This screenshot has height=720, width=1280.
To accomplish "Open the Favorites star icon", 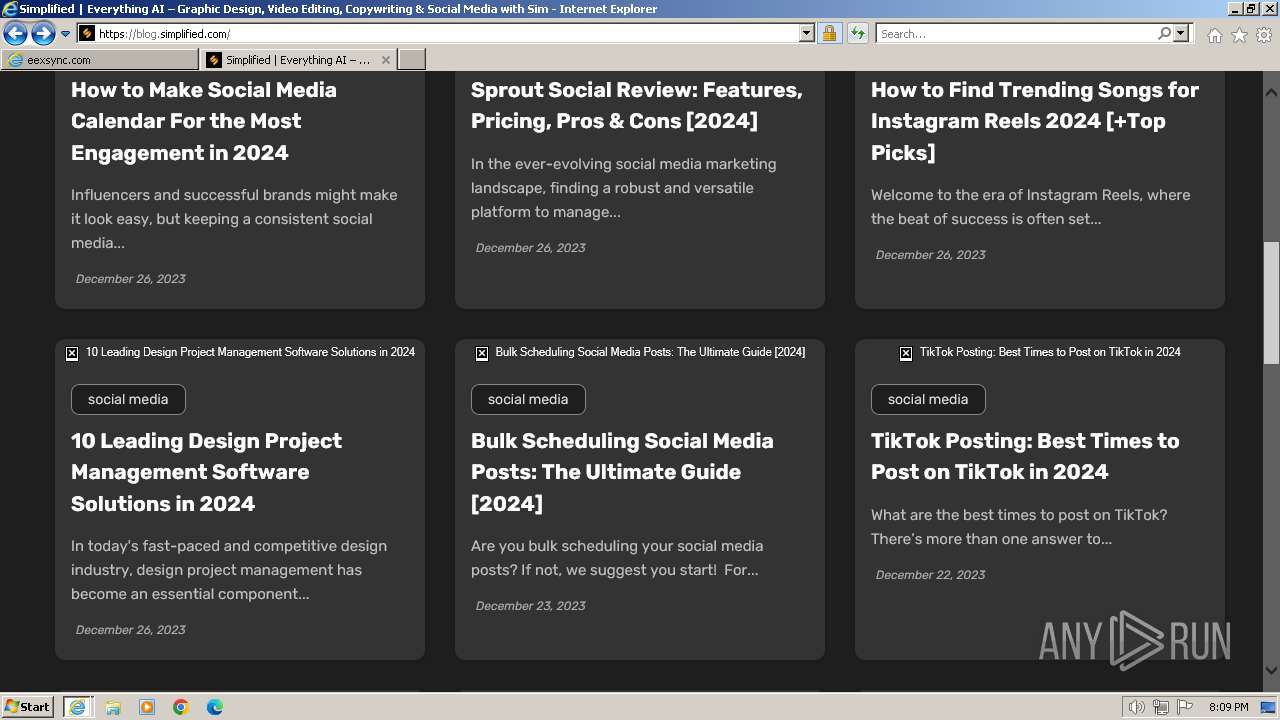I will [1239, 35].
